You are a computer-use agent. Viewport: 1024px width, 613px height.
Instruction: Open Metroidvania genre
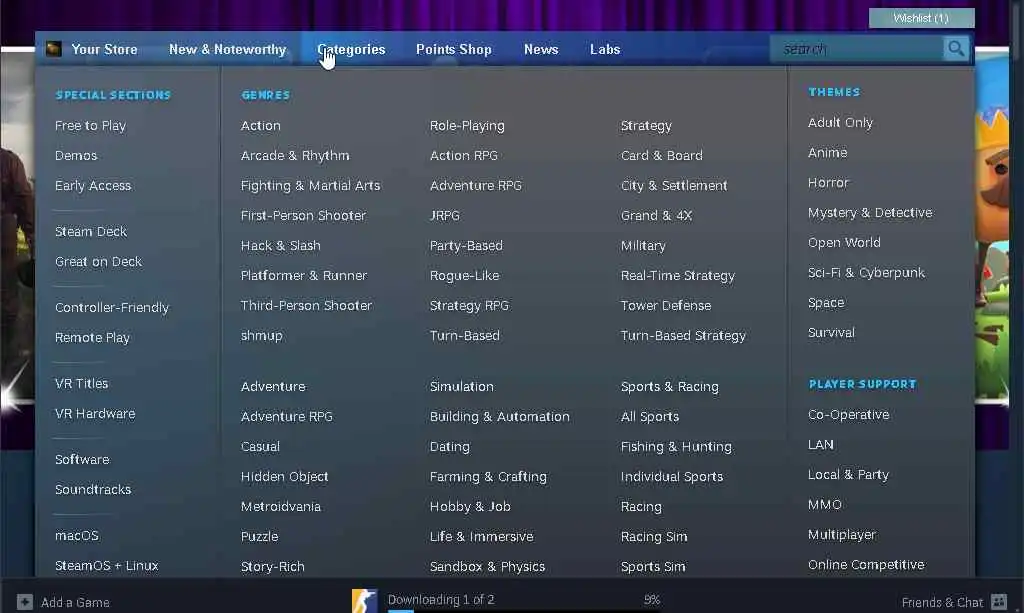281,507
